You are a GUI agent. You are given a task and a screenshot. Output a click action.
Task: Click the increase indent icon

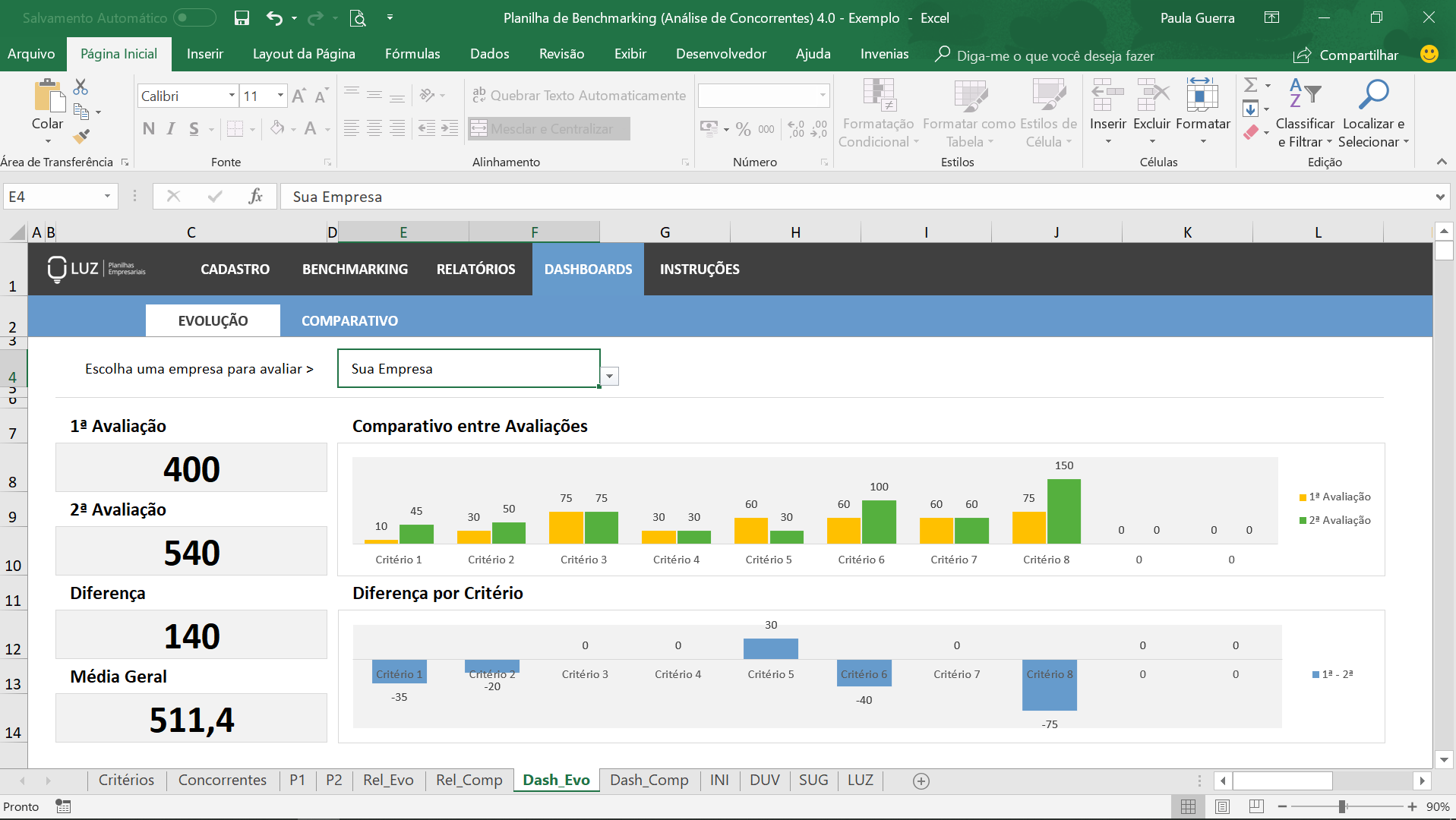tap(450, 128)
